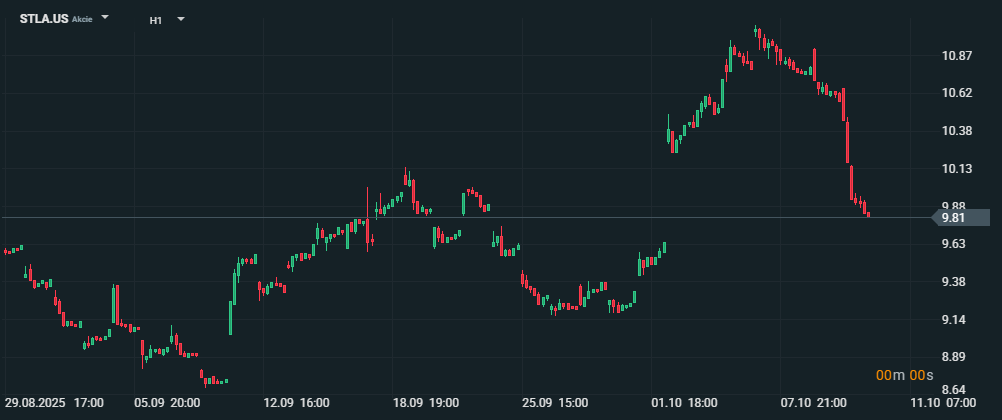This screenshot has height=420, width=1002.
Task: Select the 10.62 price level label
Action: click(x=957, y=93)
